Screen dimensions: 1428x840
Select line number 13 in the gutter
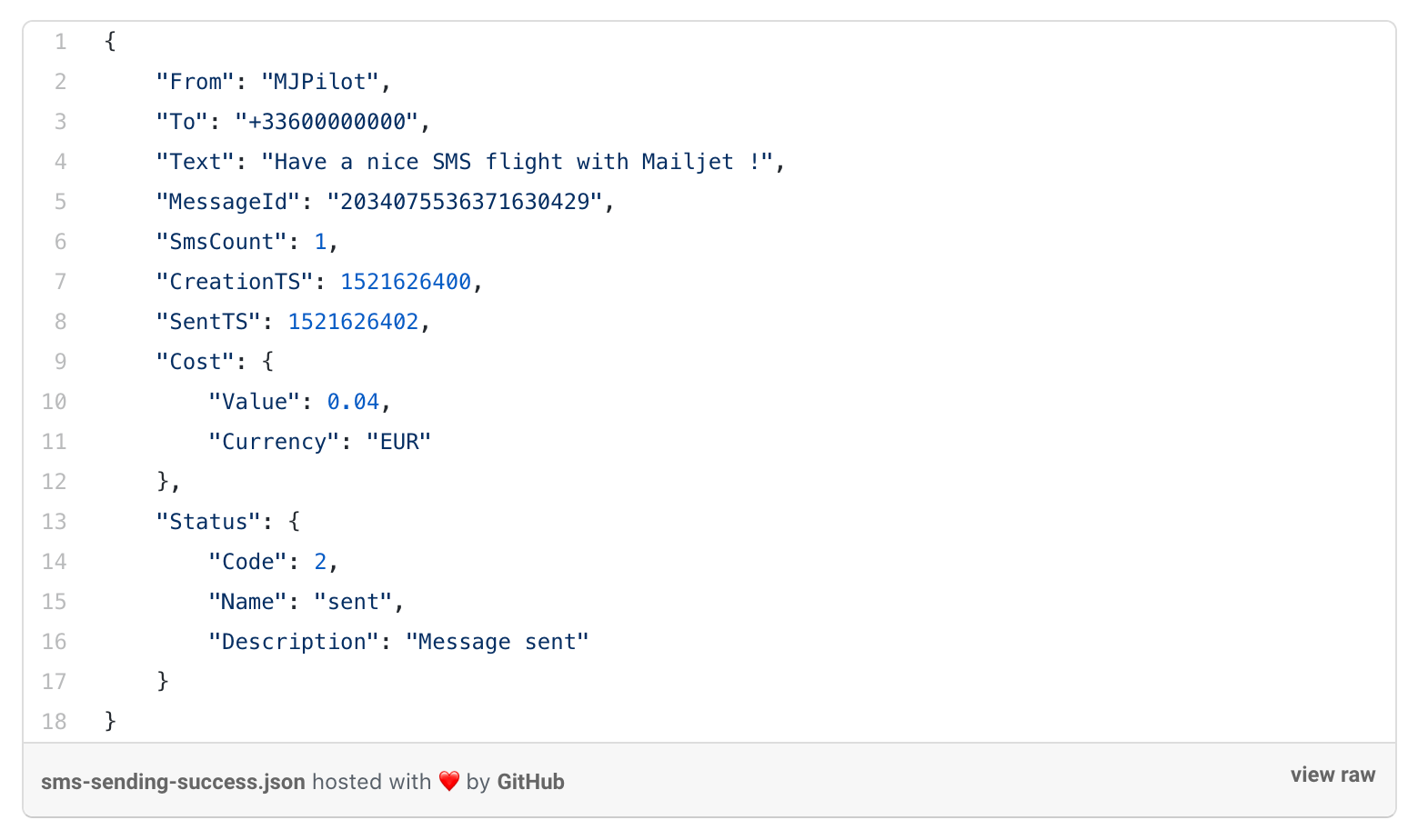55,522
